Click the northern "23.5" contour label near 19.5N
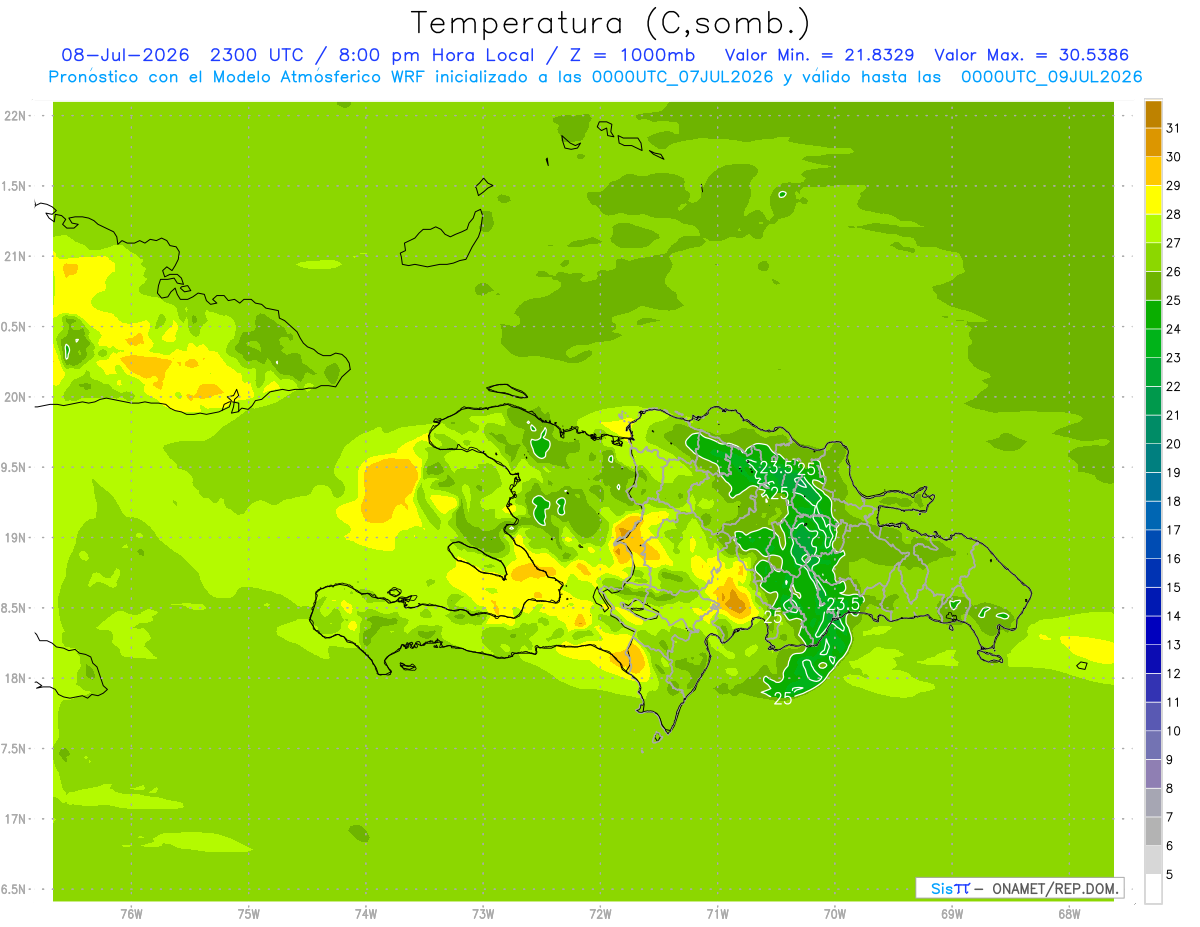 (x=776, y=467)
